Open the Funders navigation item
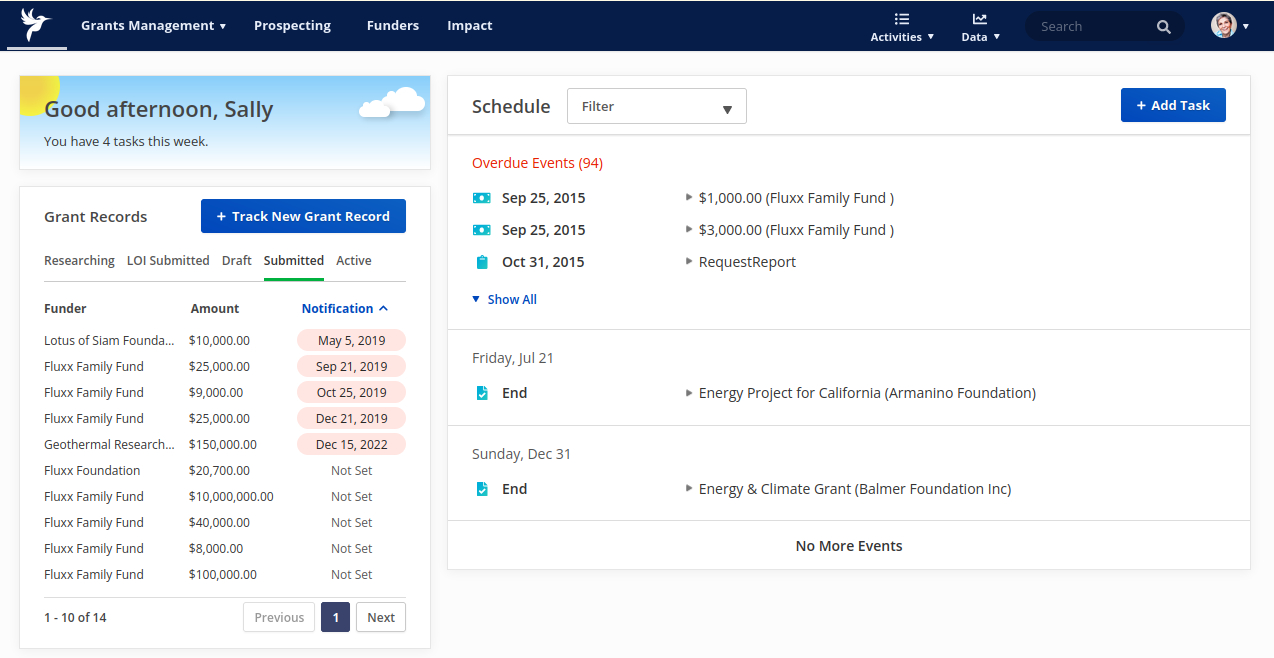1274x658 pixels. point(393,26)
